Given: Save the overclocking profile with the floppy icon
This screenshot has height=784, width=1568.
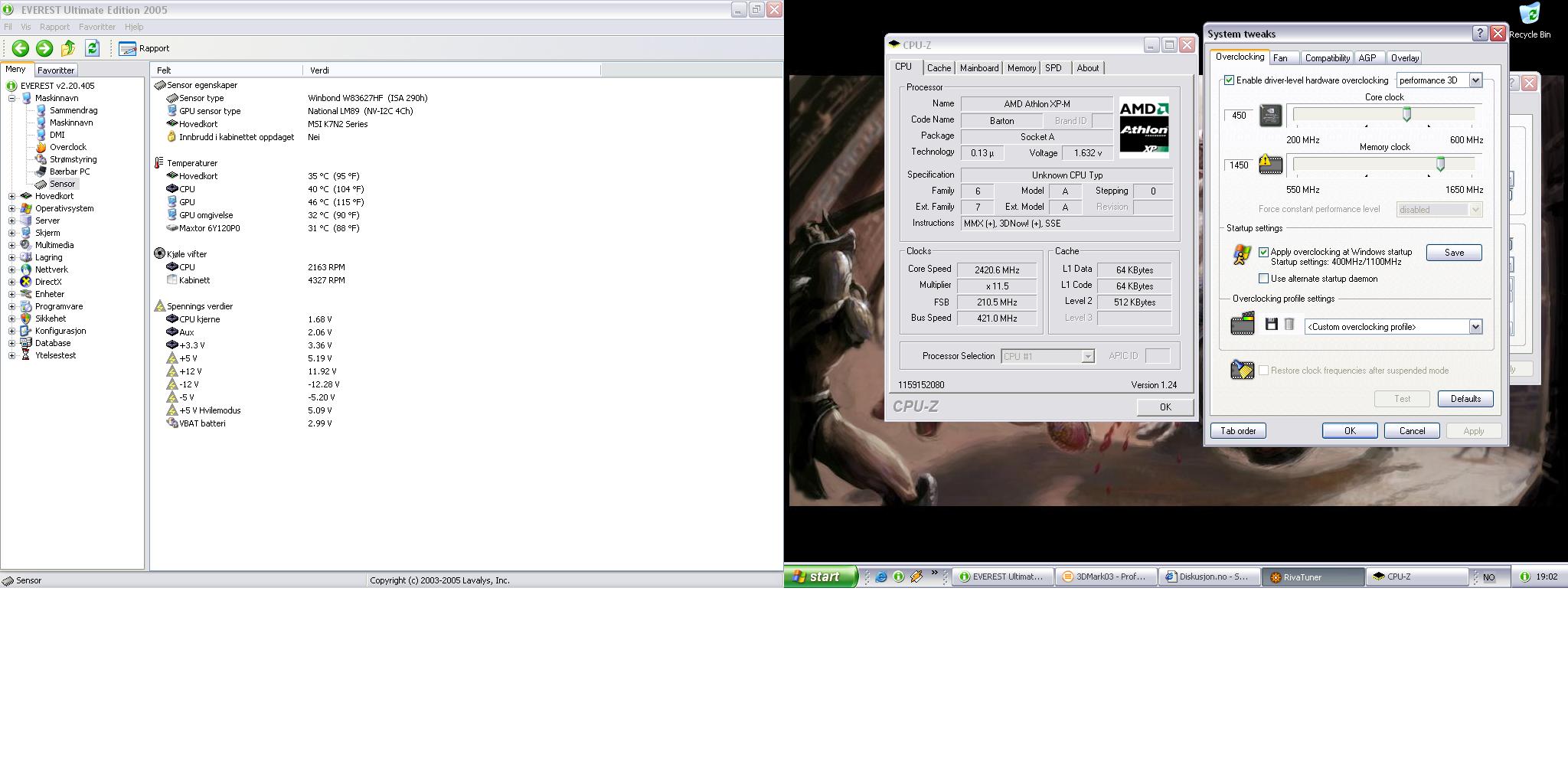Looking at the screenshot, I should 1272,325.
